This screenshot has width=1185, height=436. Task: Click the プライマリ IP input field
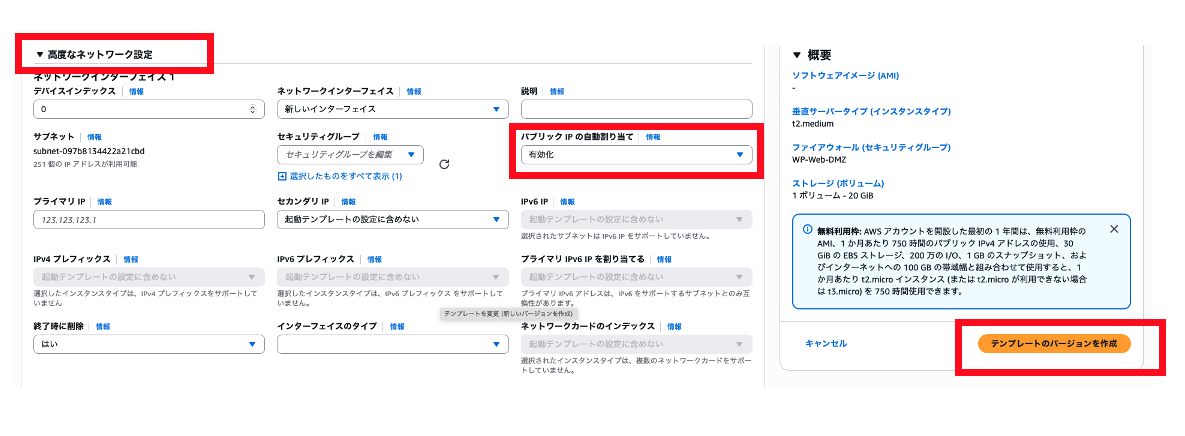tap(149, 219)
